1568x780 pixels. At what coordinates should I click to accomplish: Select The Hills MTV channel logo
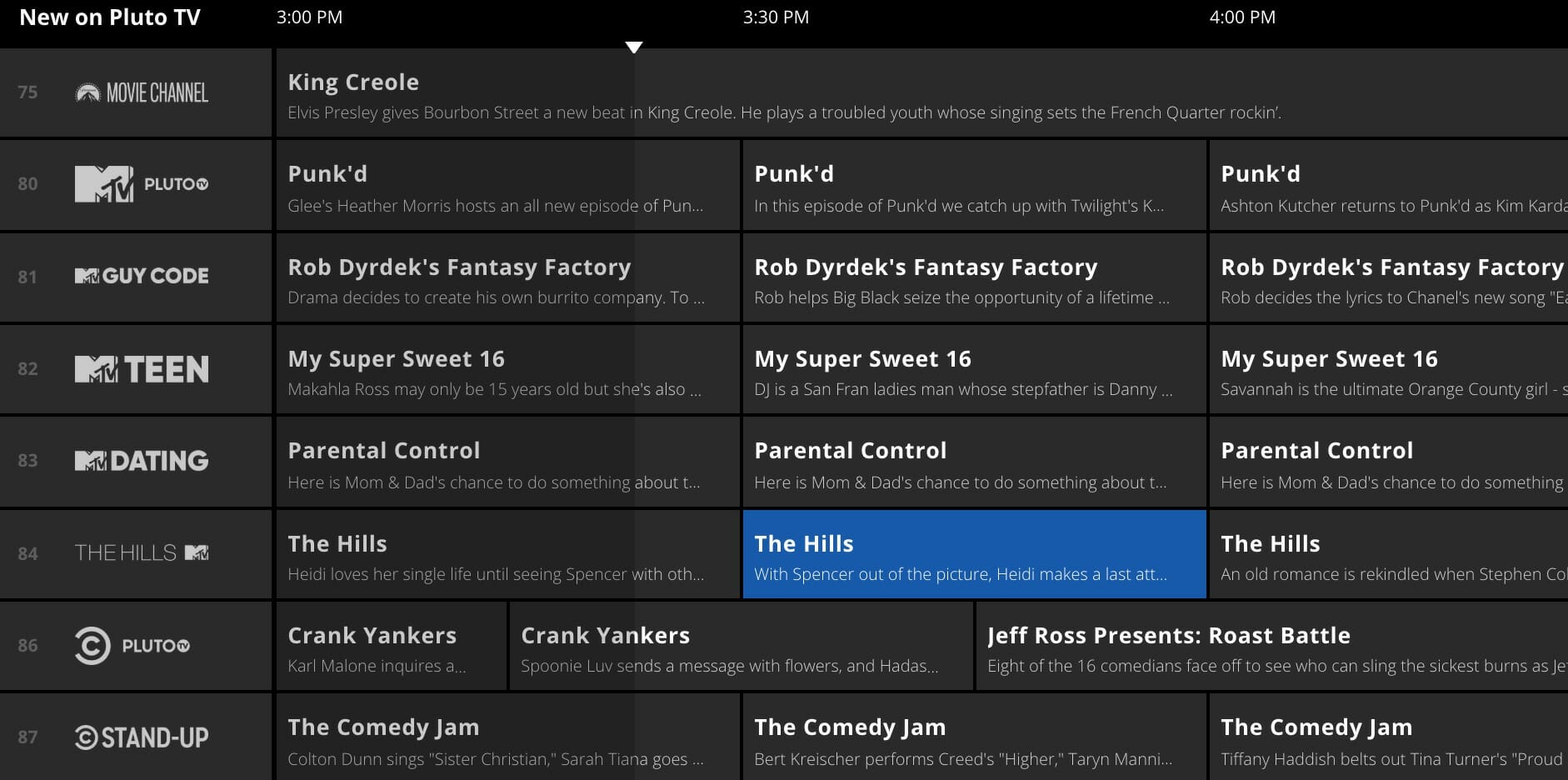(x=142, y=552)
